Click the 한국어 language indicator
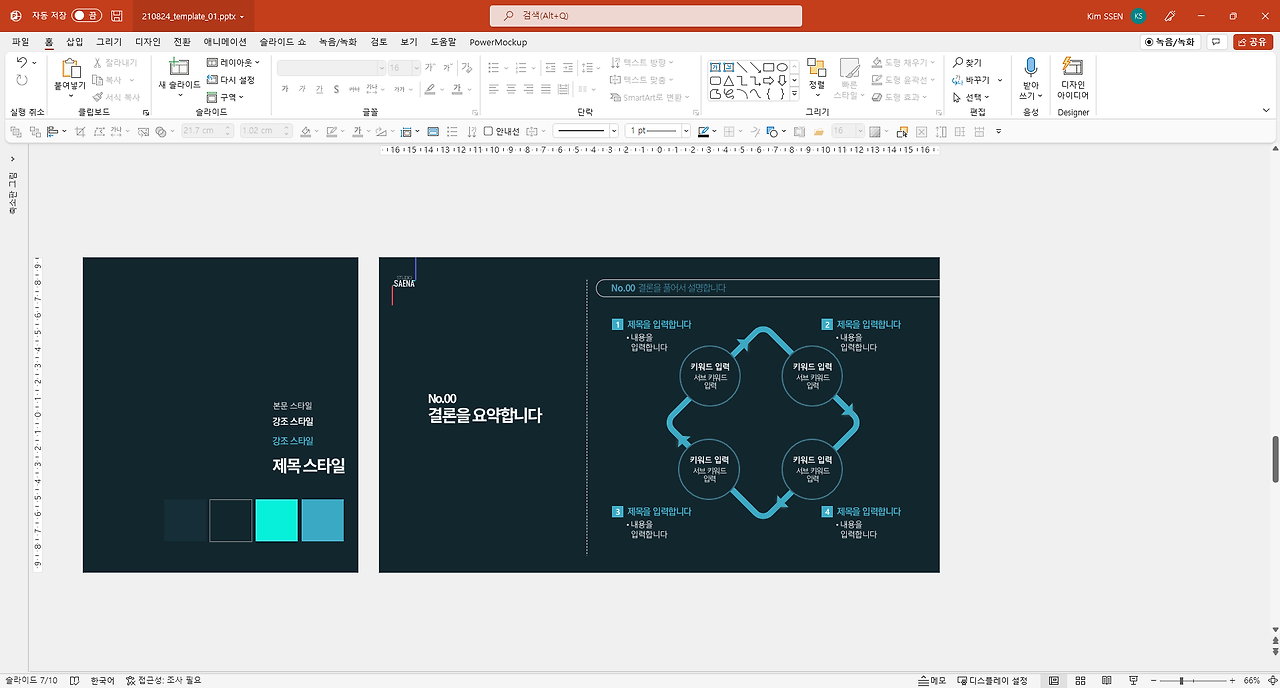Viewport: 1280px width, 688px height. (102, 680)
